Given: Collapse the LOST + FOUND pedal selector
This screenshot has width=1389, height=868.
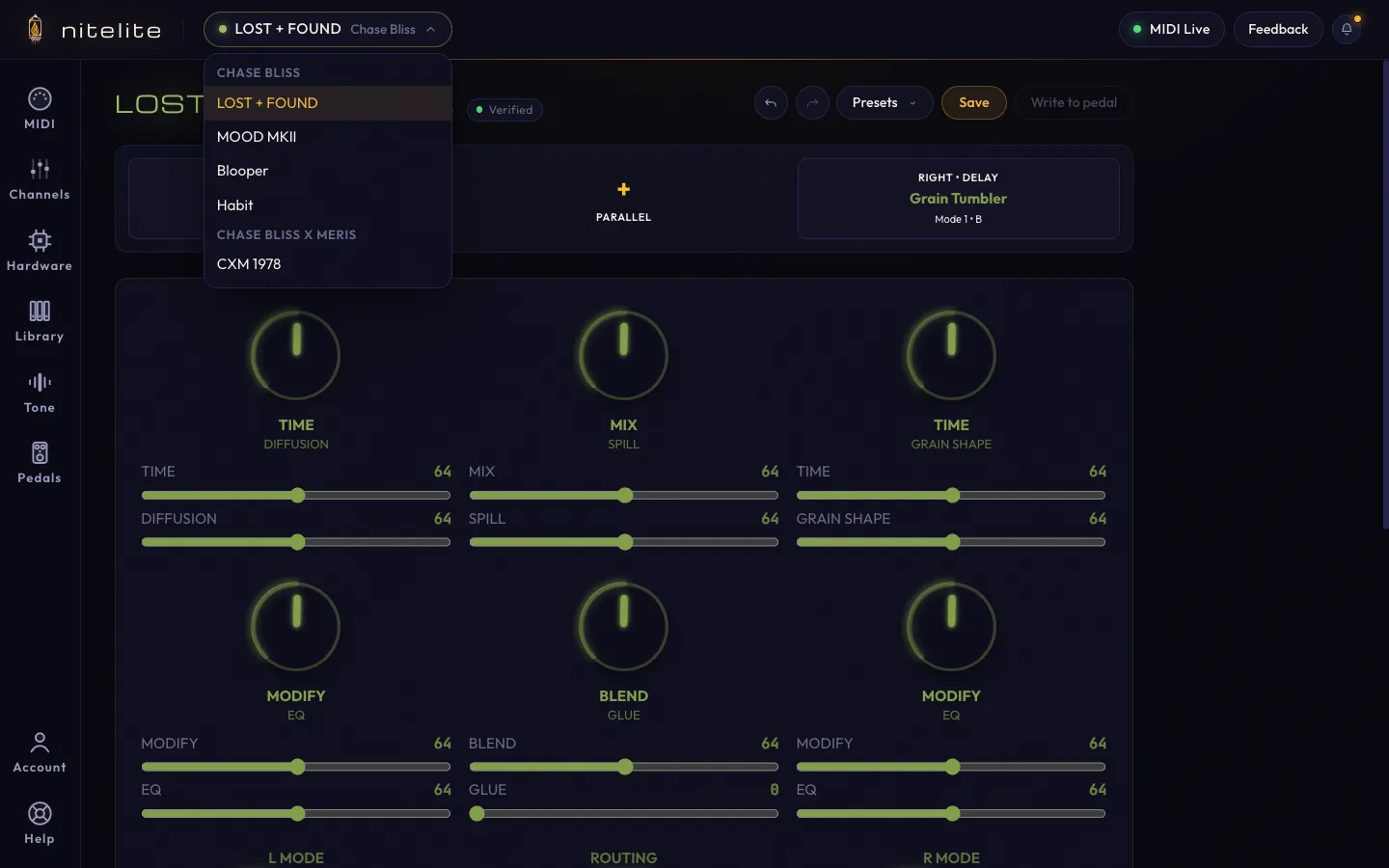Looking at the screenshot, I should [x=328, y=29].
